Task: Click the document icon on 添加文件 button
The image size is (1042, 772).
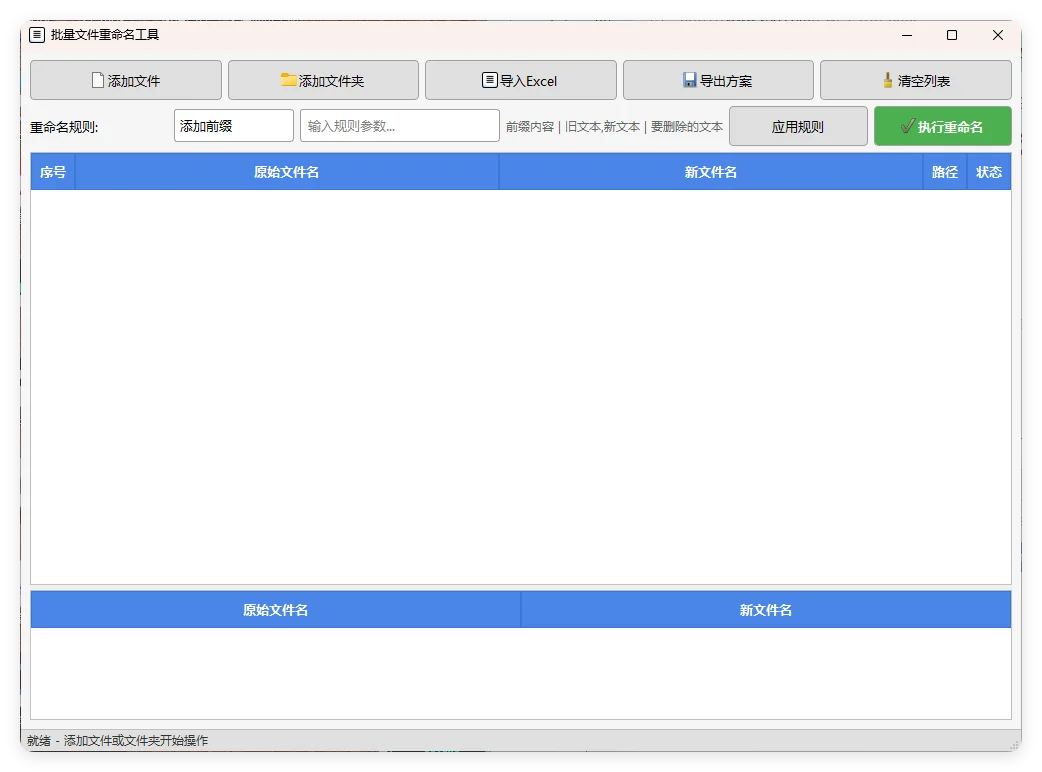Action: pos(96,80)
